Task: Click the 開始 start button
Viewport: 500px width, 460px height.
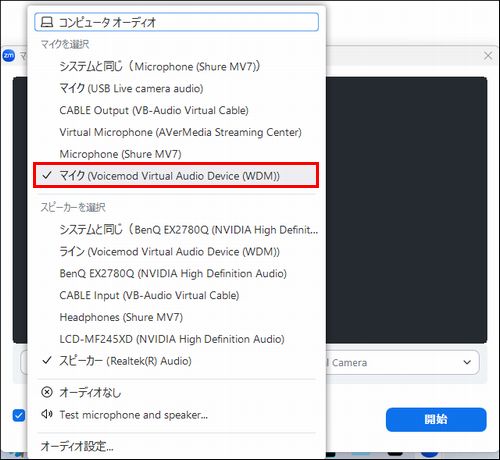Action: [x=436, y=419]
